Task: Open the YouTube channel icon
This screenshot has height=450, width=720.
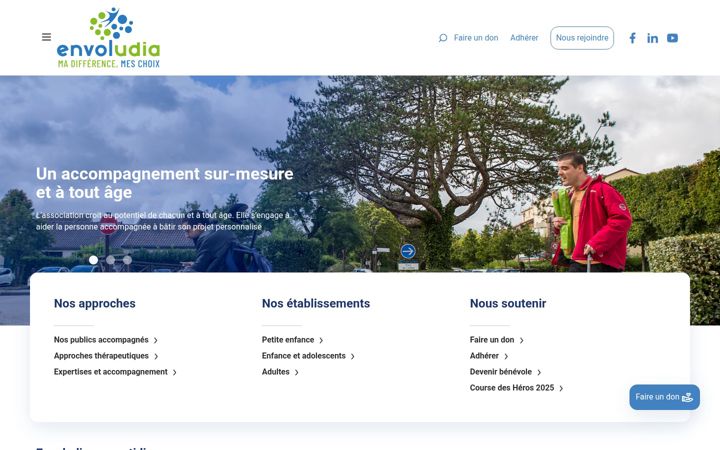Action: (672, 38)
